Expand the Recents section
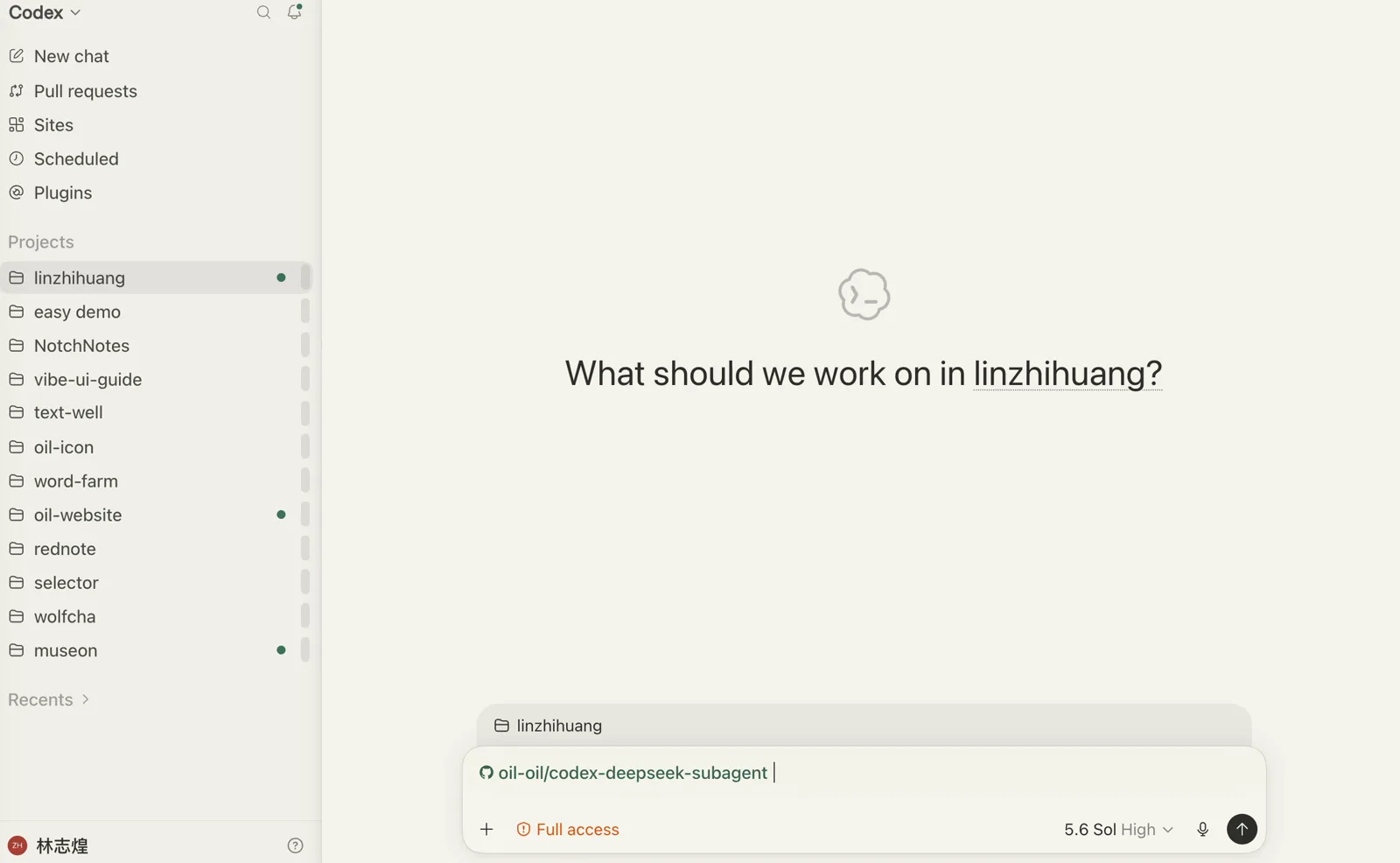 [49, 699]
